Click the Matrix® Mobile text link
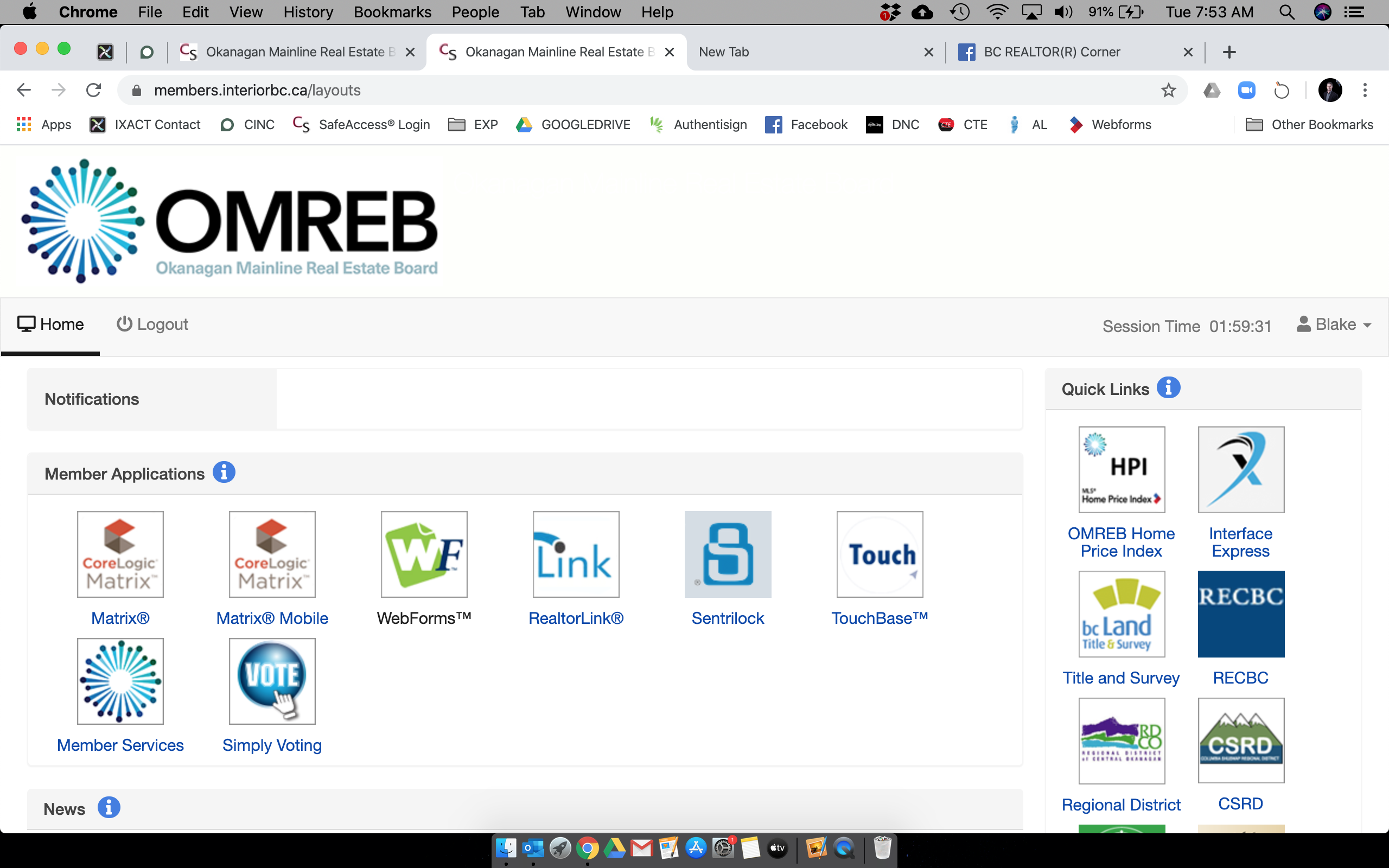Image resolution: width=1389 pixels, height=868 pixels. [x=272, y=618]
